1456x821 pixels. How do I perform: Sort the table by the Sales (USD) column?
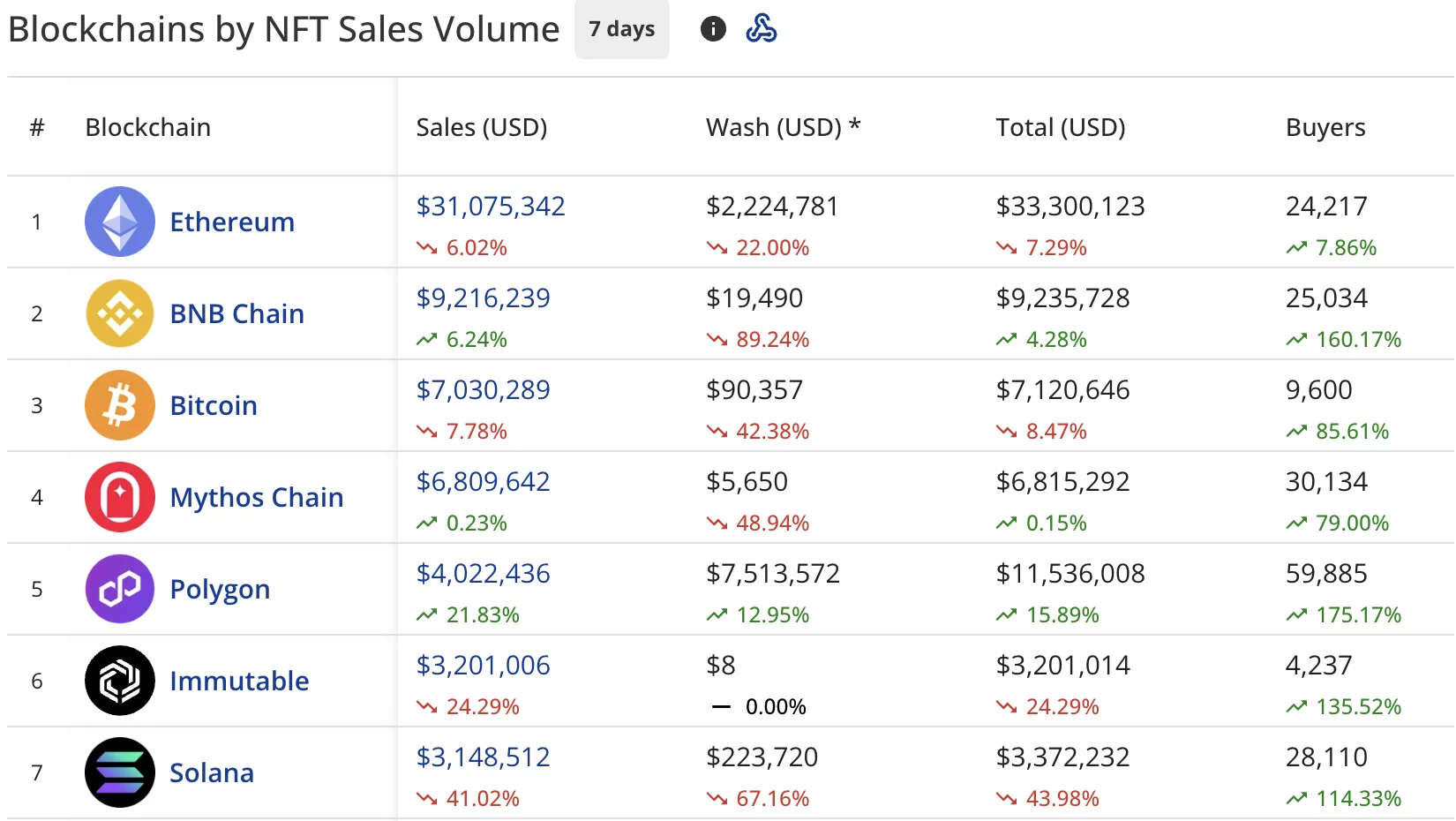pos(482,127)
